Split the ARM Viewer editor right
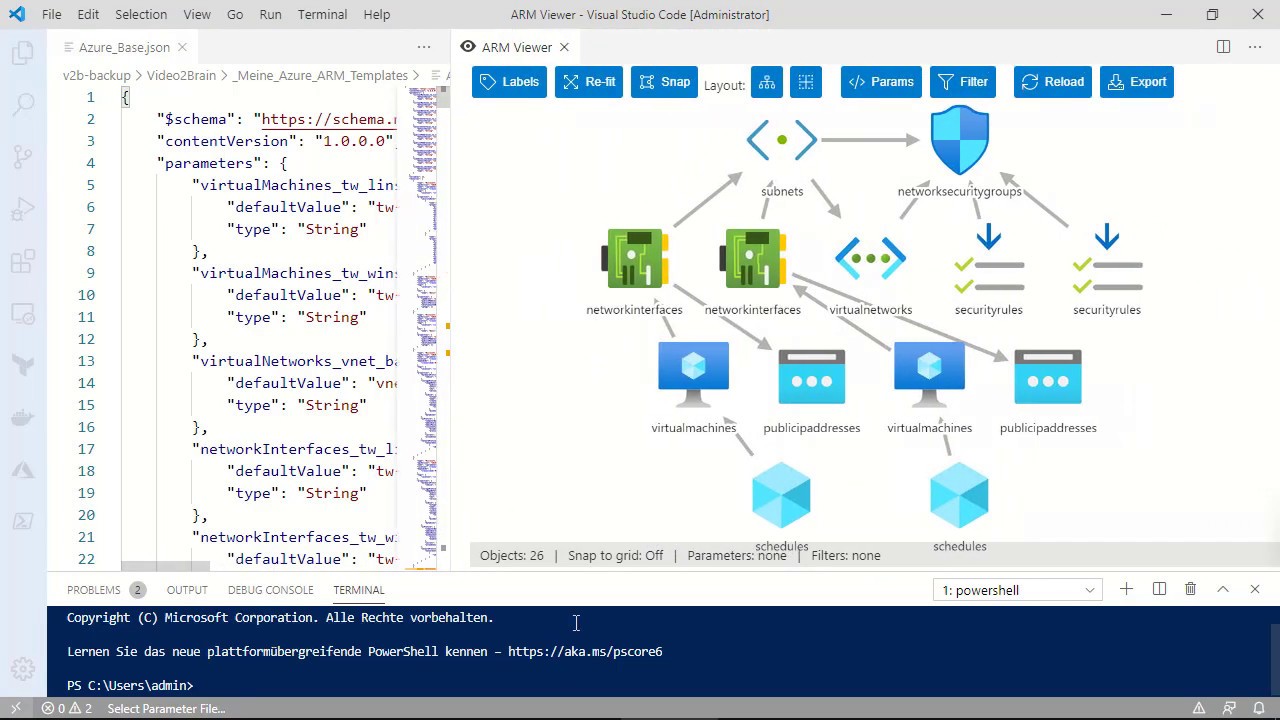Screen dimensions: 1280x720 [1223, 47]
